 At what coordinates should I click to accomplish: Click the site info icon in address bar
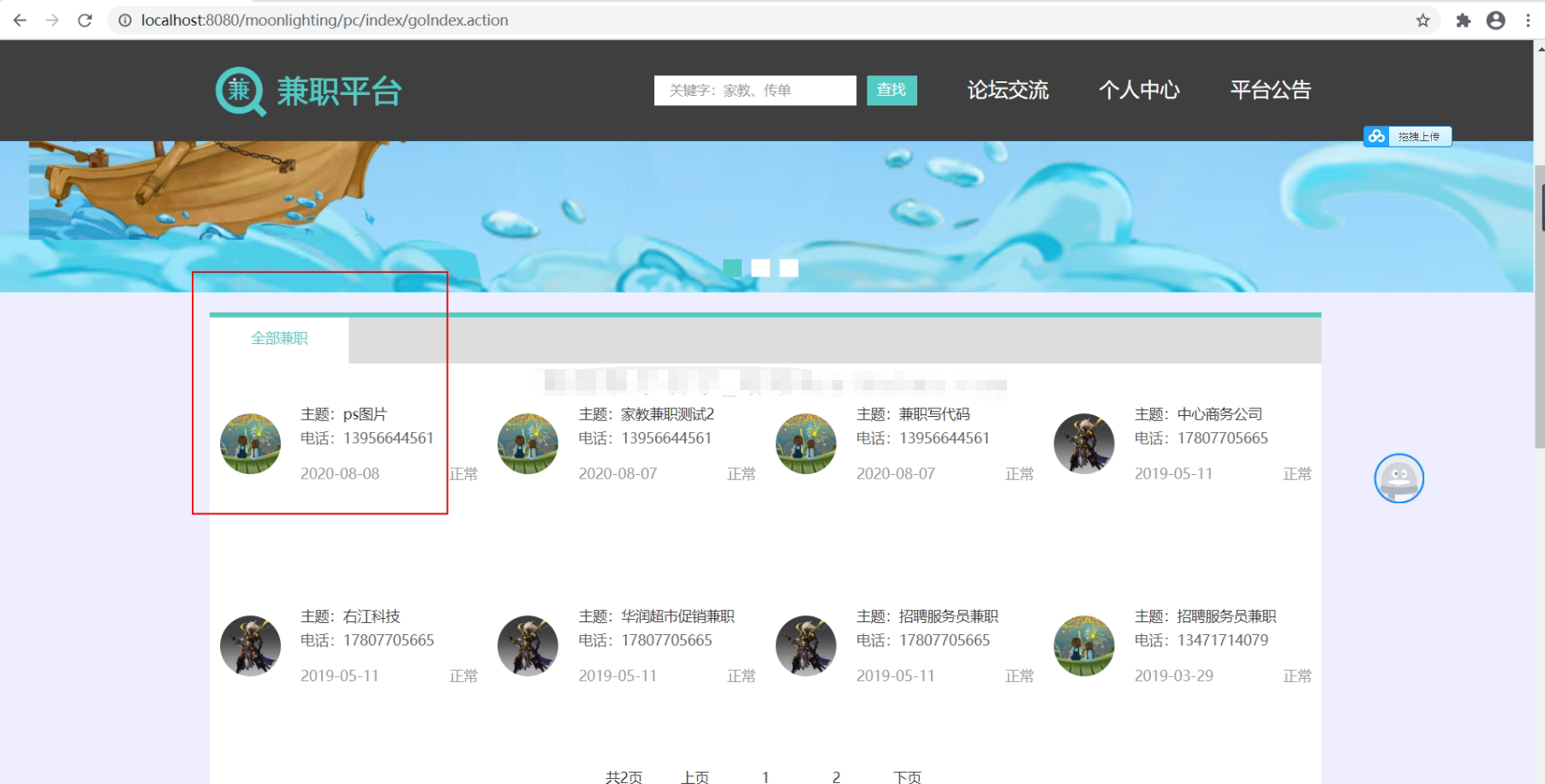click(x=125, y=20)
